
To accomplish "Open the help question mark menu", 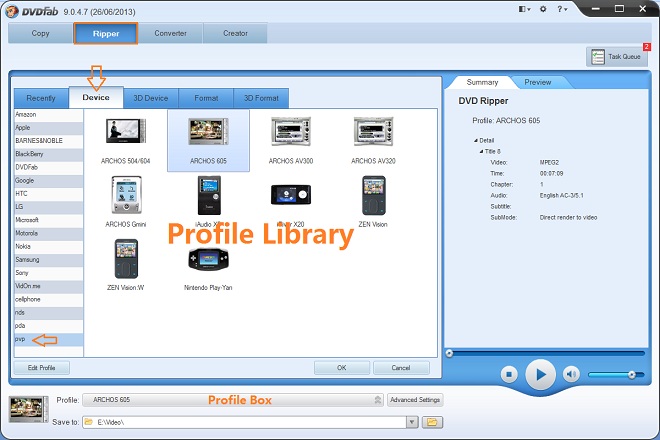I will tap(562, 9).
